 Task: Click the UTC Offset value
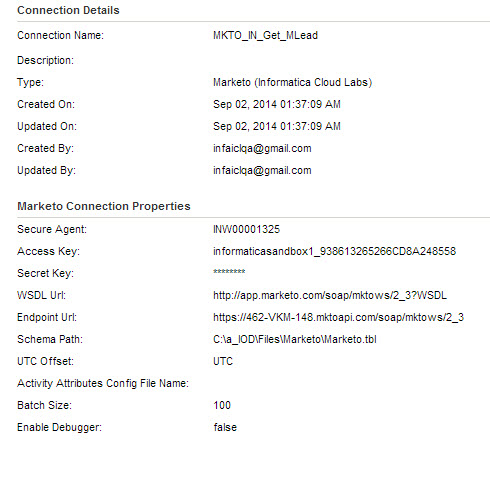coord(223,361)
